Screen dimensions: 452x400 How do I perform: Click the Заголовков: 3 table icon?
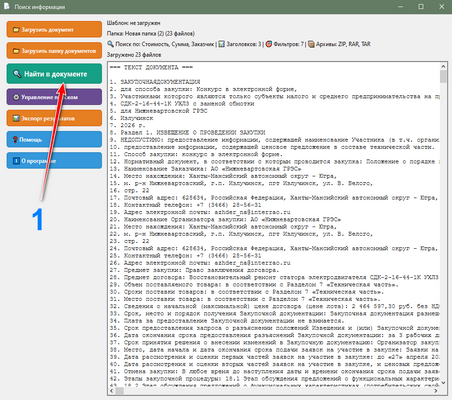pos(222,44)
